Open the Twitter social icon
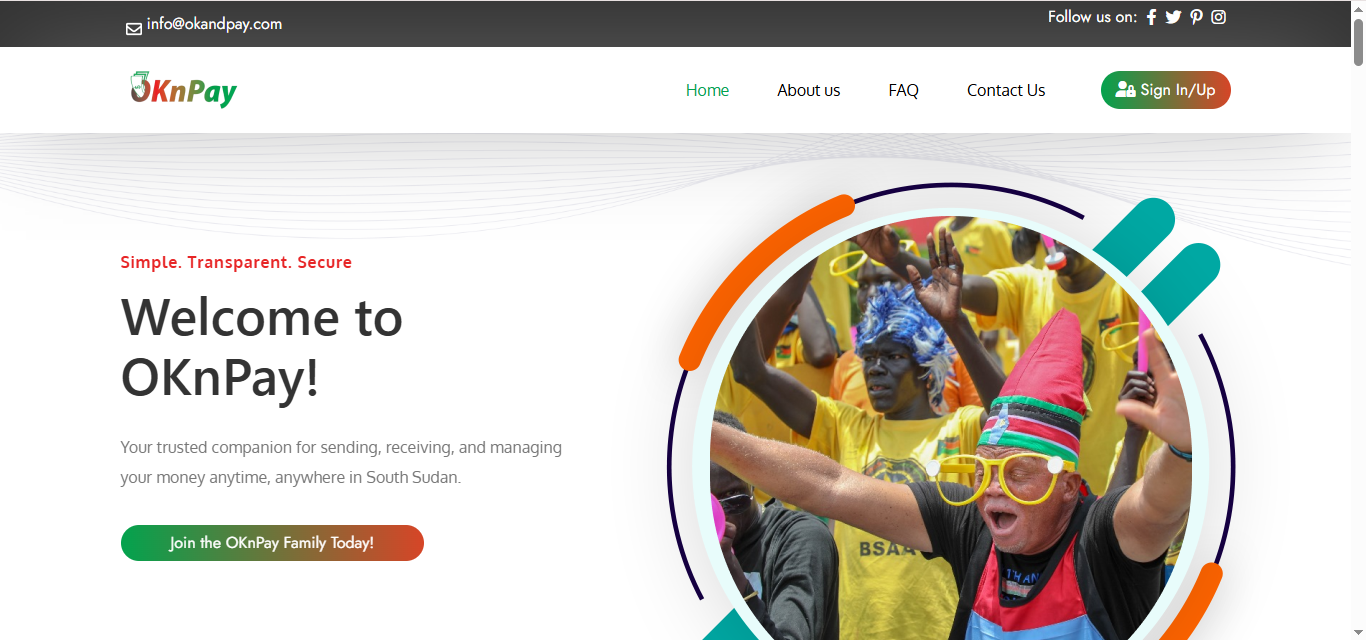The image size is (1366, 640). click(x=1173, y=17)
